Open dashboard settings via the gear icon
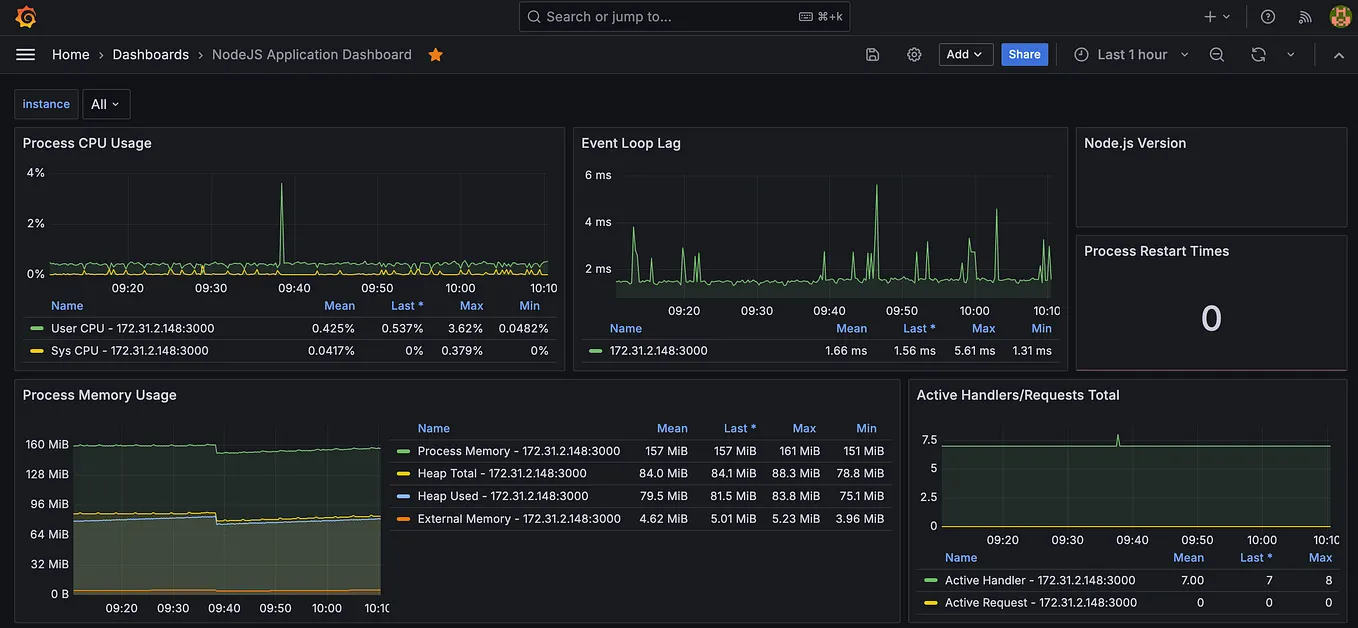The height and width of the screenshot is (628, 1358). [x=913, y=54]
